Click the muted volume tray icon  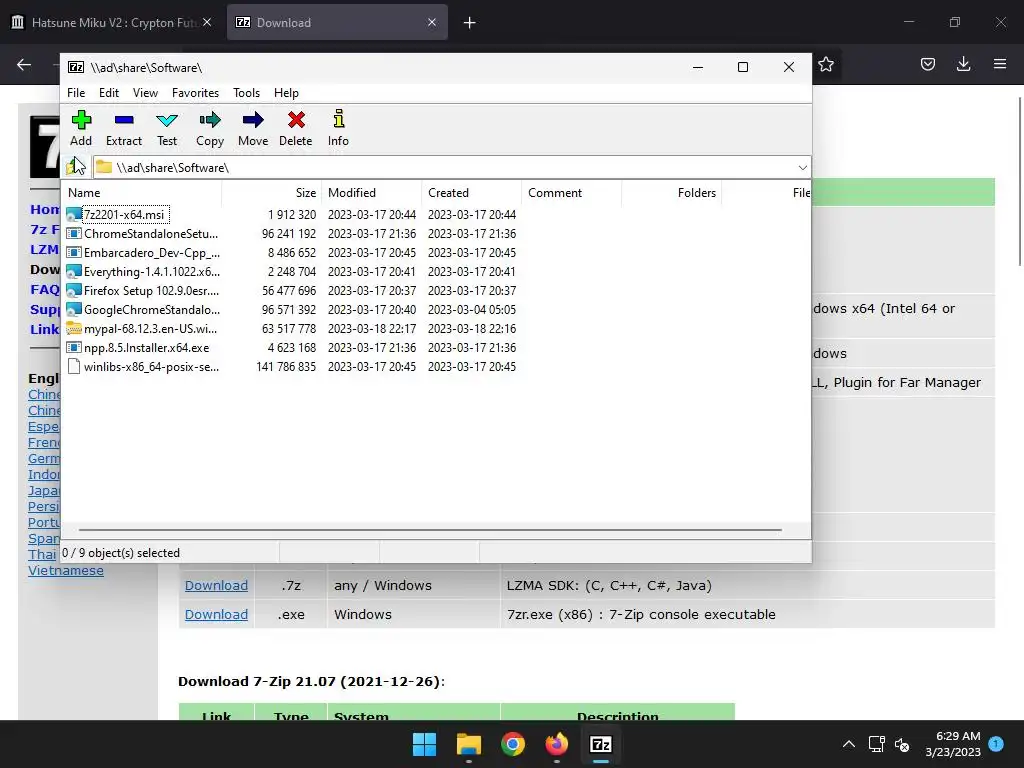click(902, 744)
